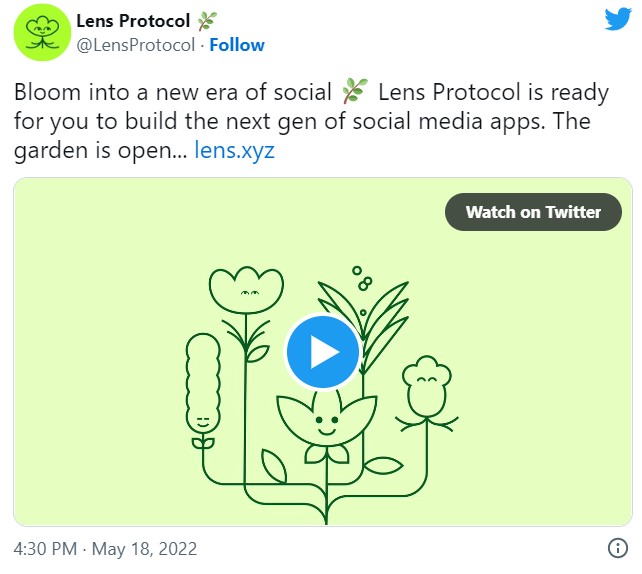This screenshot has width=642, height=574.
Task: Click the Lens Protocol display name
Action: 133,21
